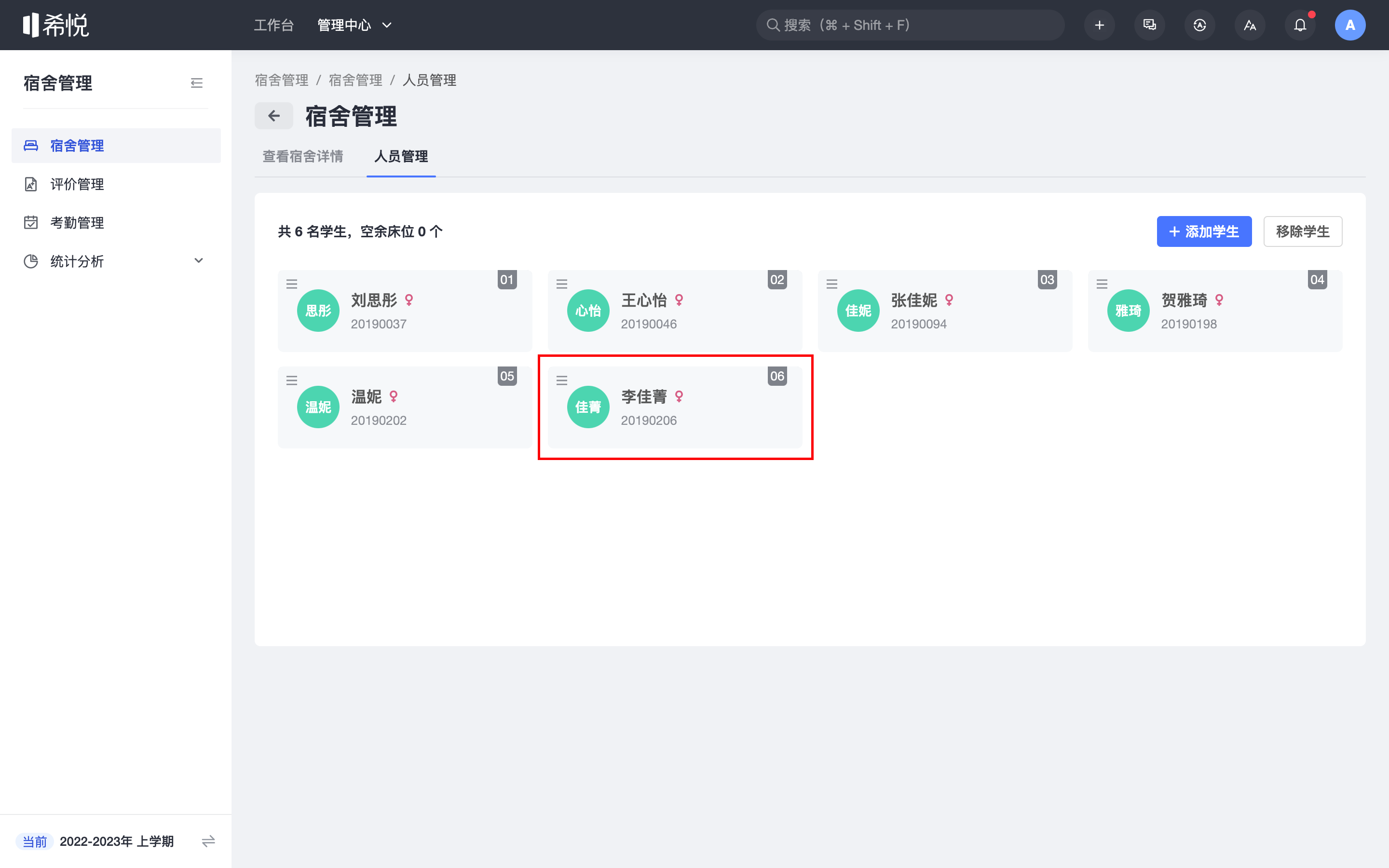Expand the 统计分析 chevron

[x=199, y=260]
